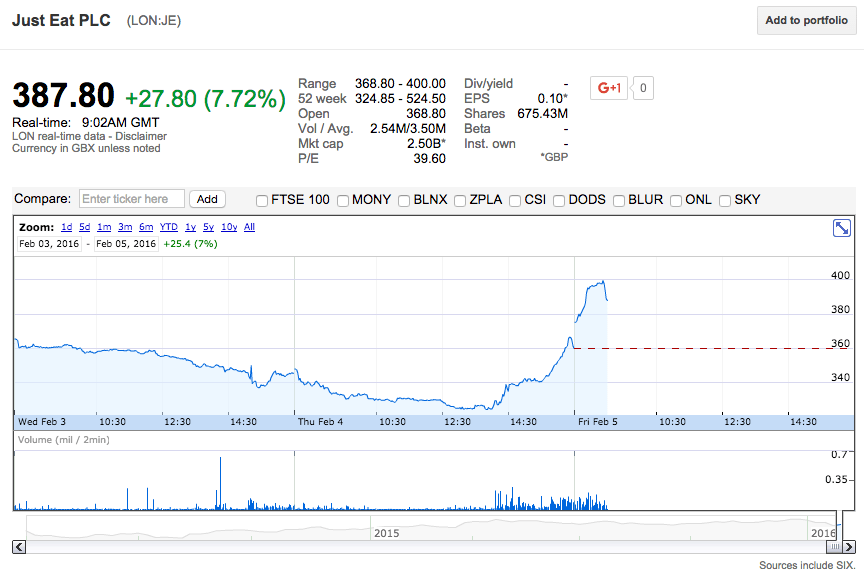
Task: Select the 6m zoom range
Action: 146,227
